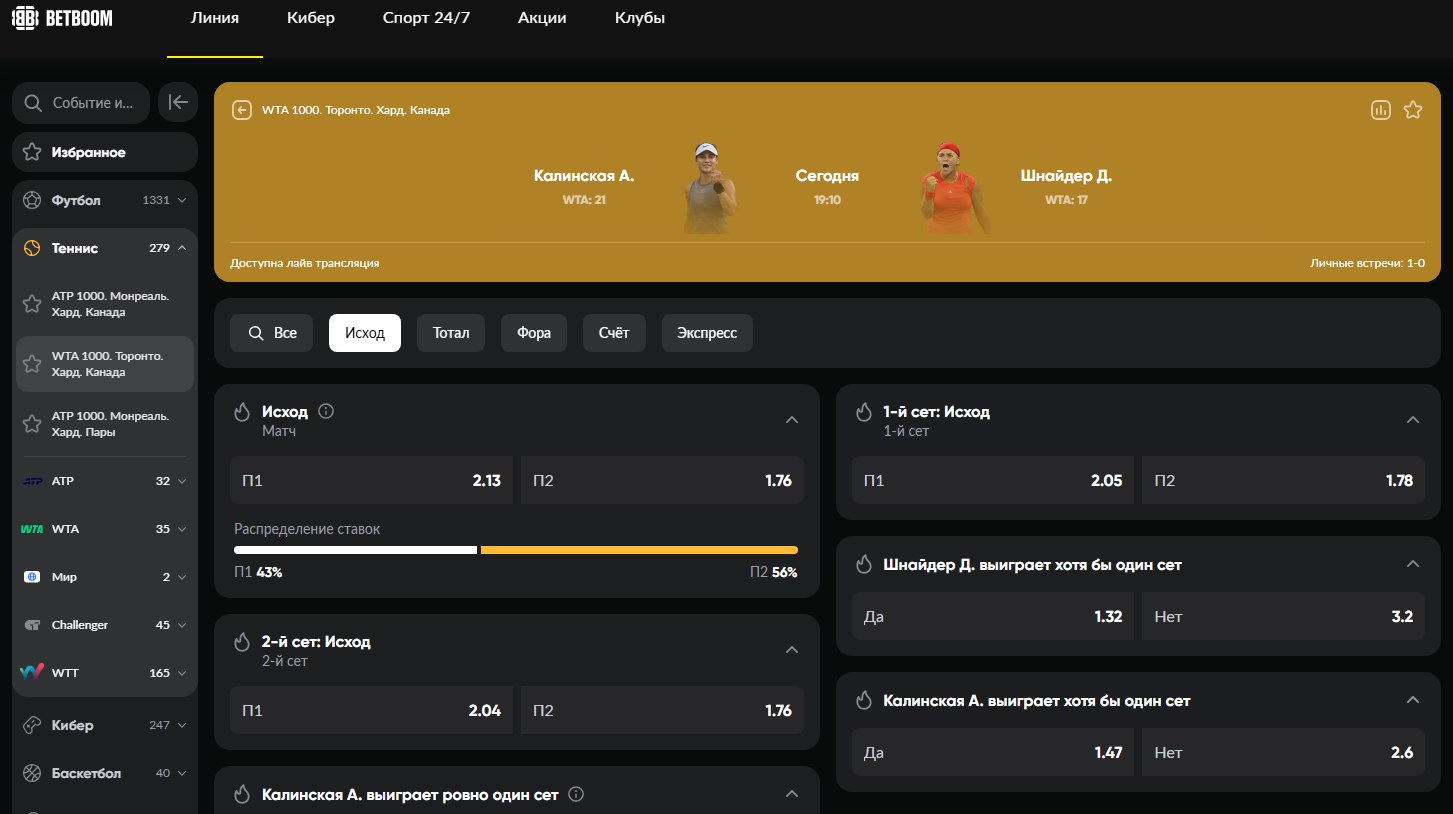Screen dimensions: 1453x814
Task: Expand the Challenger 45 chevron
Action: [x=182, y=625]
